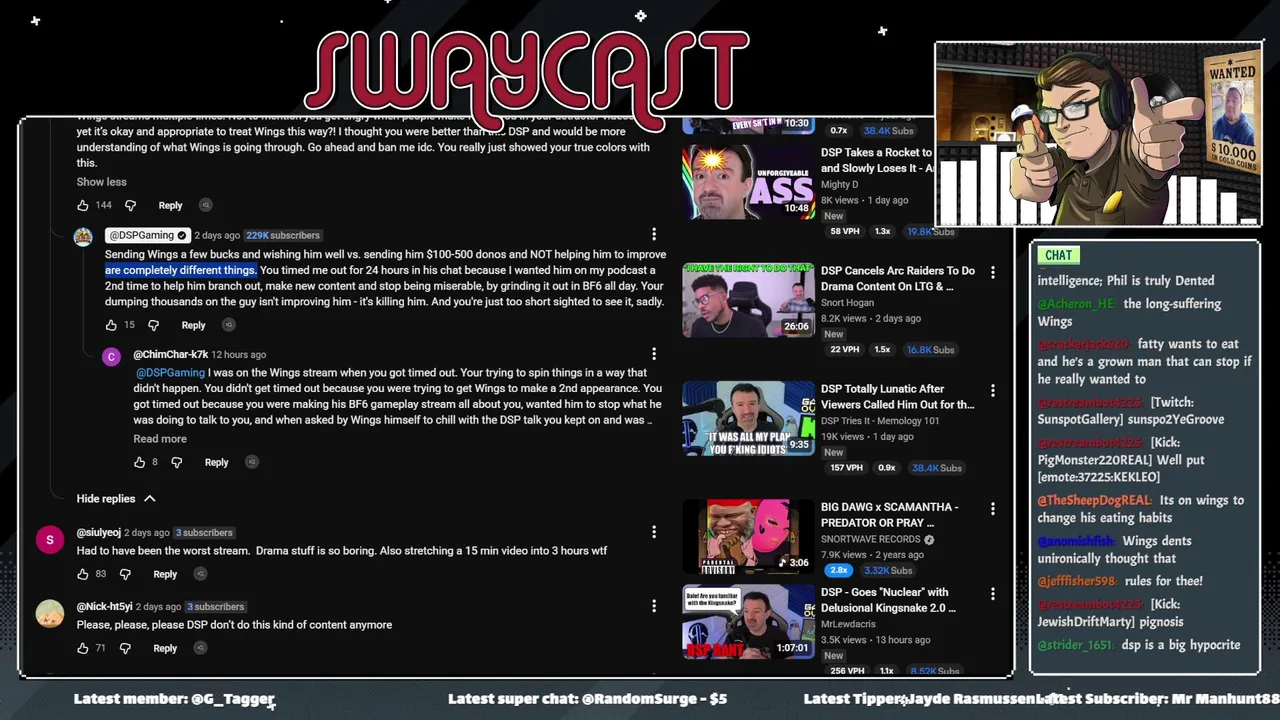
Task: Click siulyeoj's 3 subscribers badge
Action: click(204, 532)
